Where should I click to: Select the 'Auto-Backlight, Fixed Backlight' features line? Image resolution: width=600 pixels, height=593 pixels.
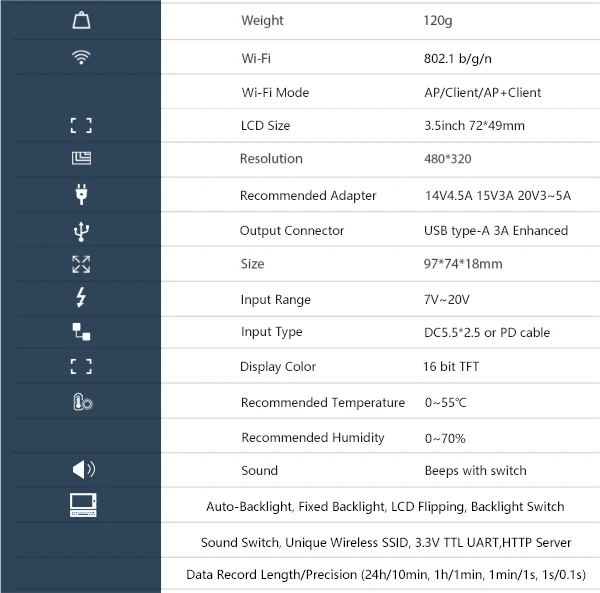[385, 507]
